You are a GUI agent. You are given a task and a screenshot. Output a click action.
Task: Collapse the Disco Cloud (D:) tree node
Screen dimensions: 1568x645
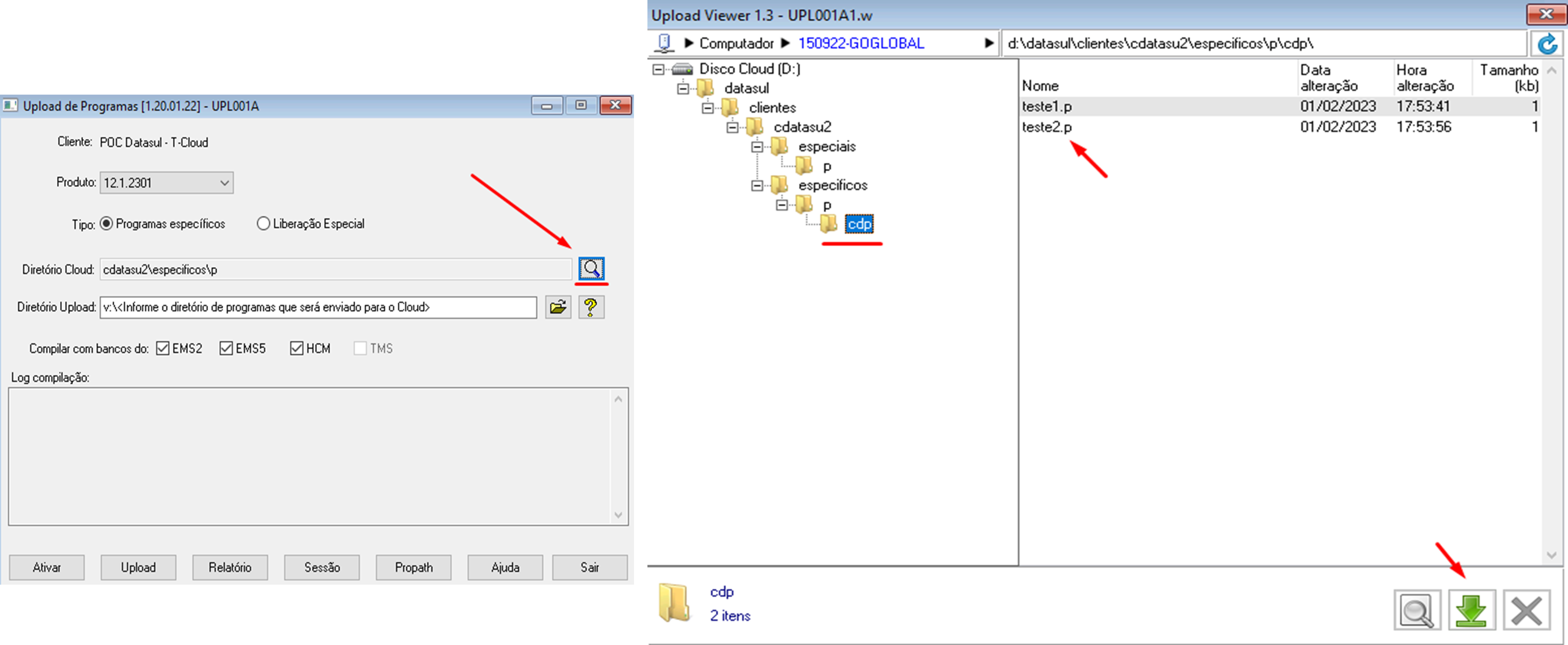658,69
